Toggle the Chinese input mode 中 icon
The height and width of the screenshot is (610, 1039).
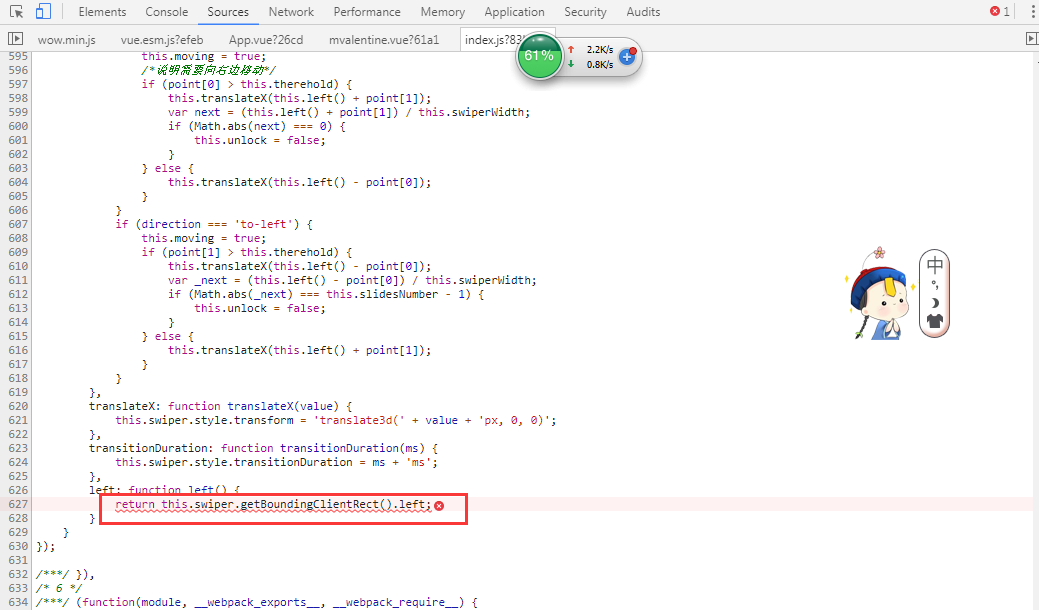934,265
